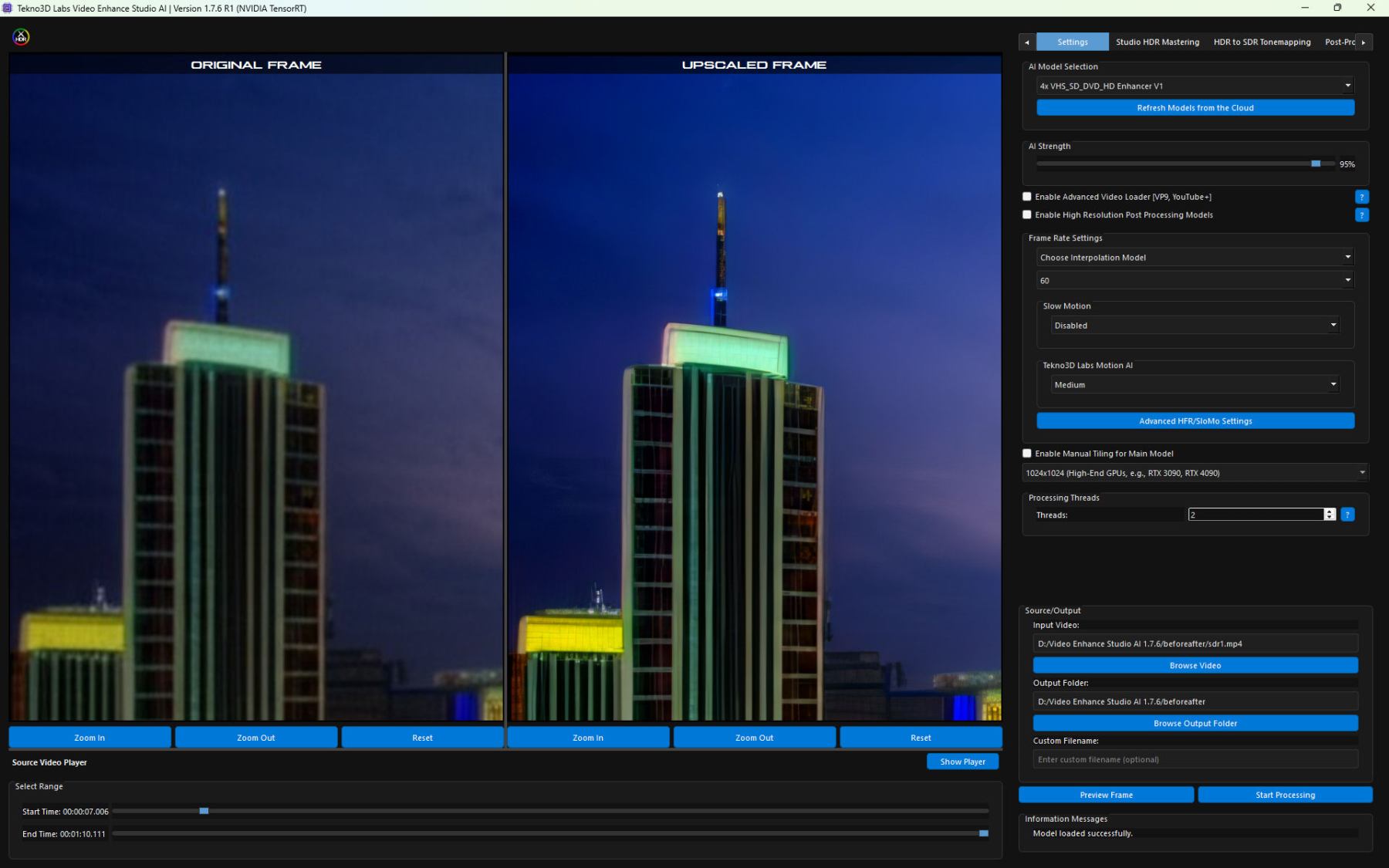Zoom In on the original frame
The height and width of the screenshot is (868, 1389).
(x=90, y=738)
